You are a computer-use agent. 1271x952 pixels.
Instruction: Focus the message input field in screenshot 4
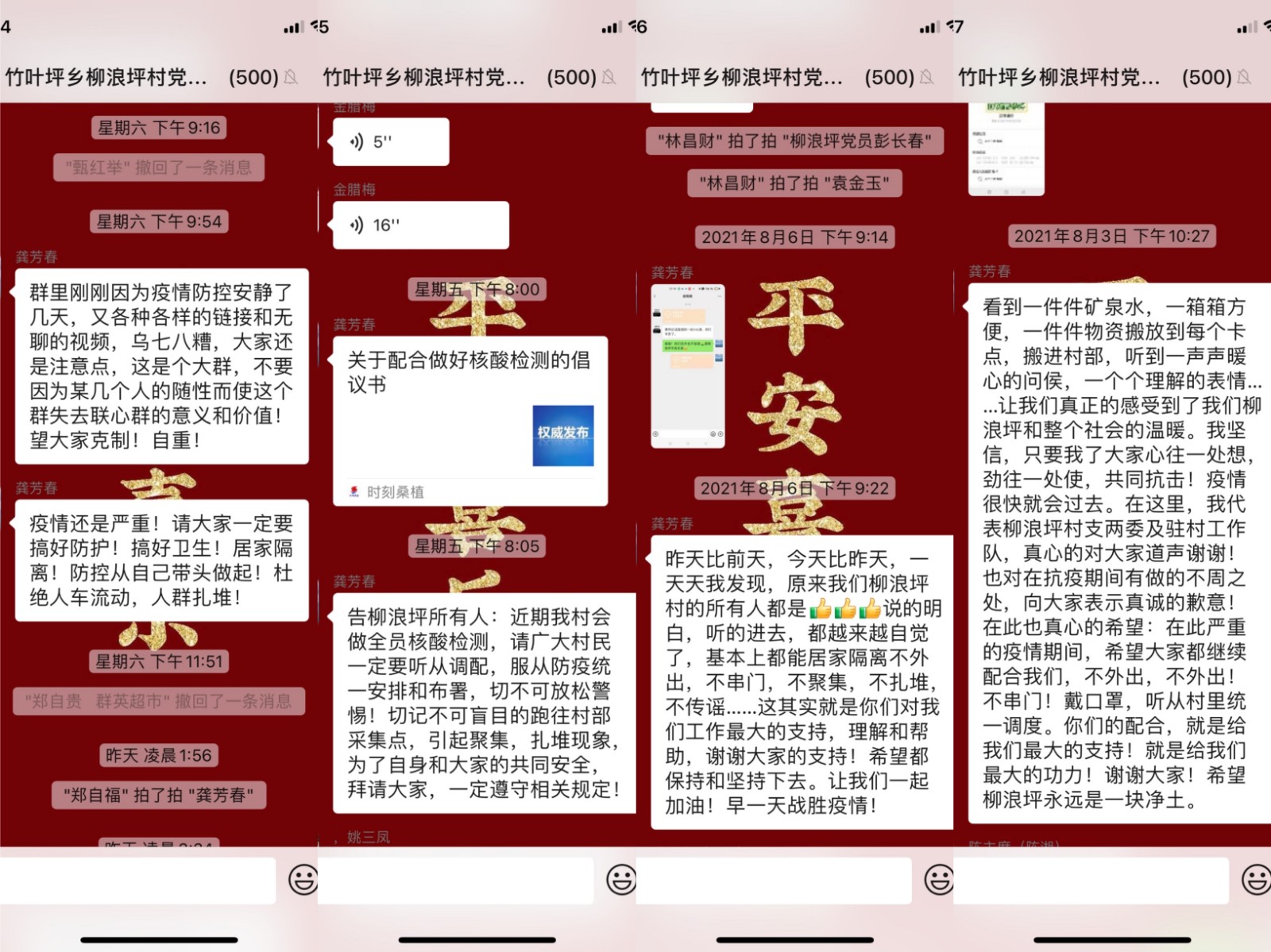click(138, 880)
